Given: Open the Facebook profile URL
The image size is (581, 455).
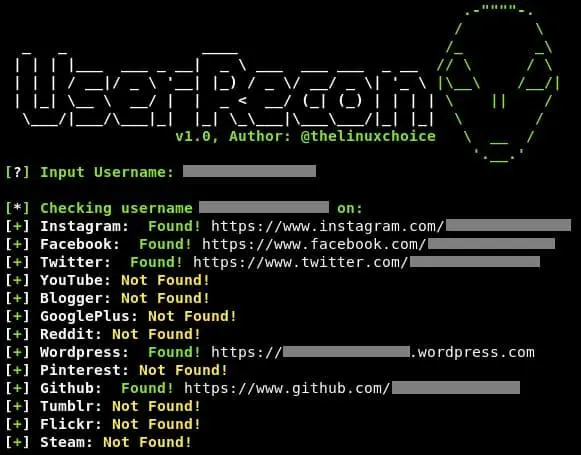Looking at the screenshot, I should coord(378,244).
